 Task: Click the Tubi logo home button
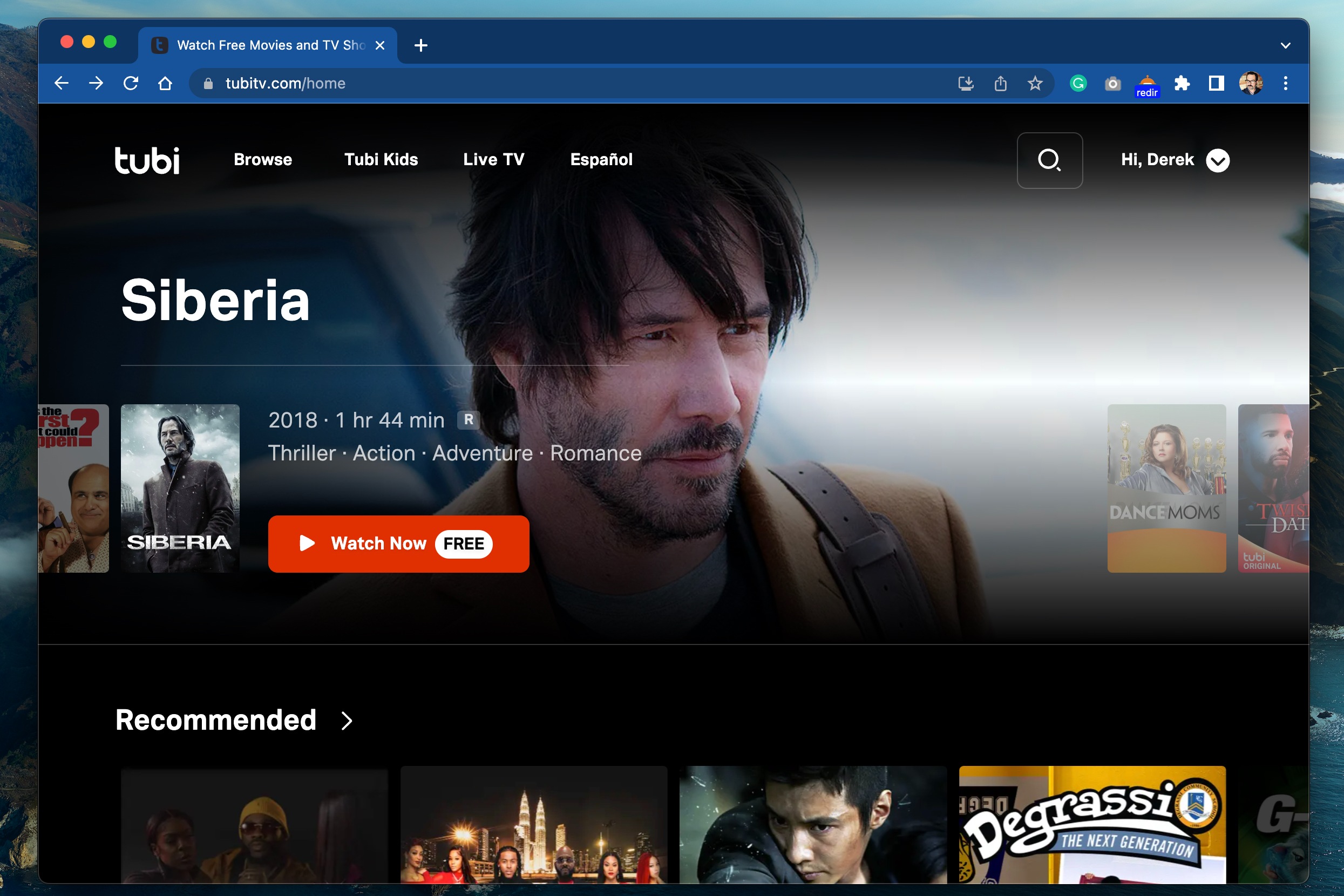148,159
